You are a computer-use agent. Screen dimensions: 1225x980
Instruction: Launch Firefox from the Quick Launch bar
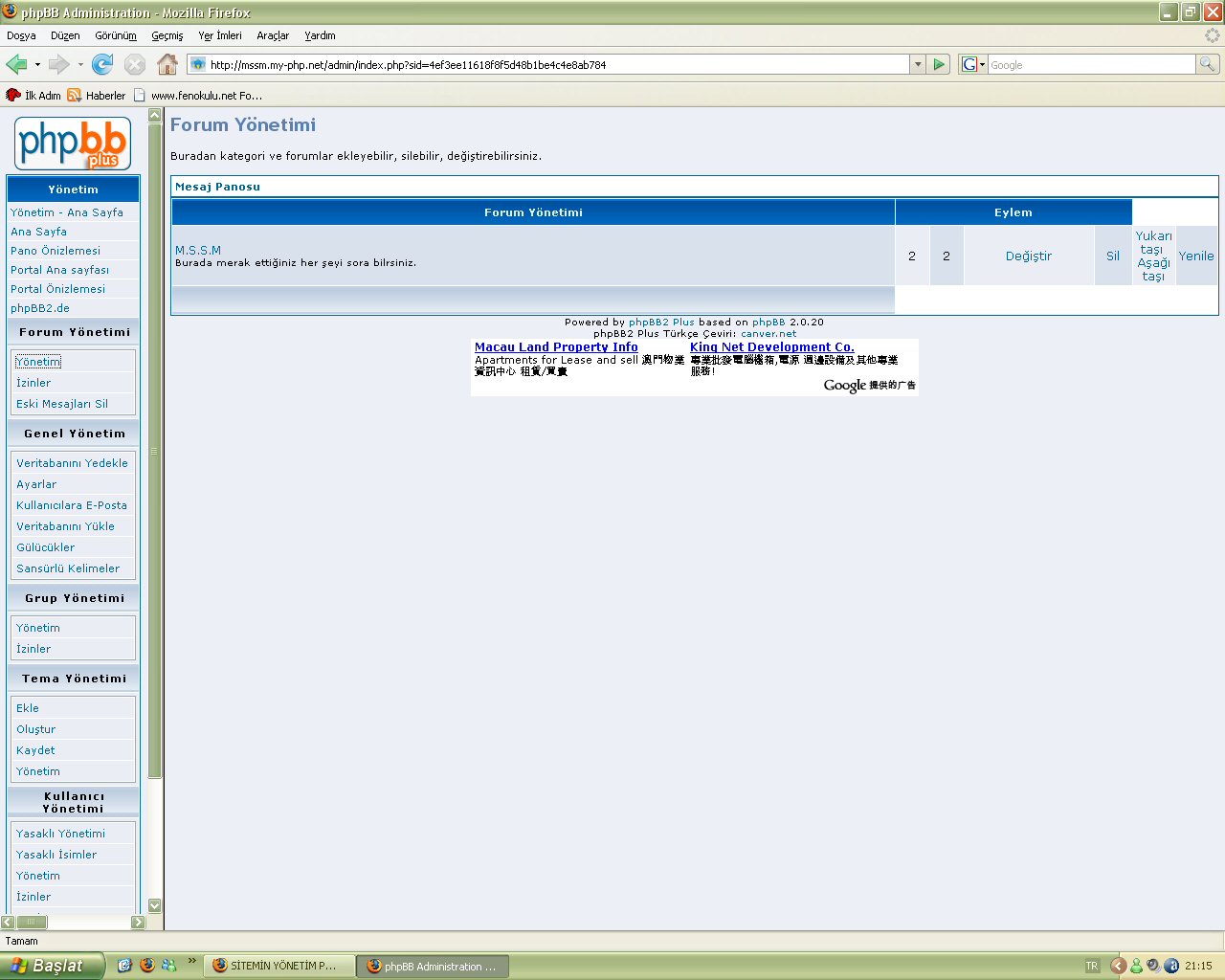(146, 966)
